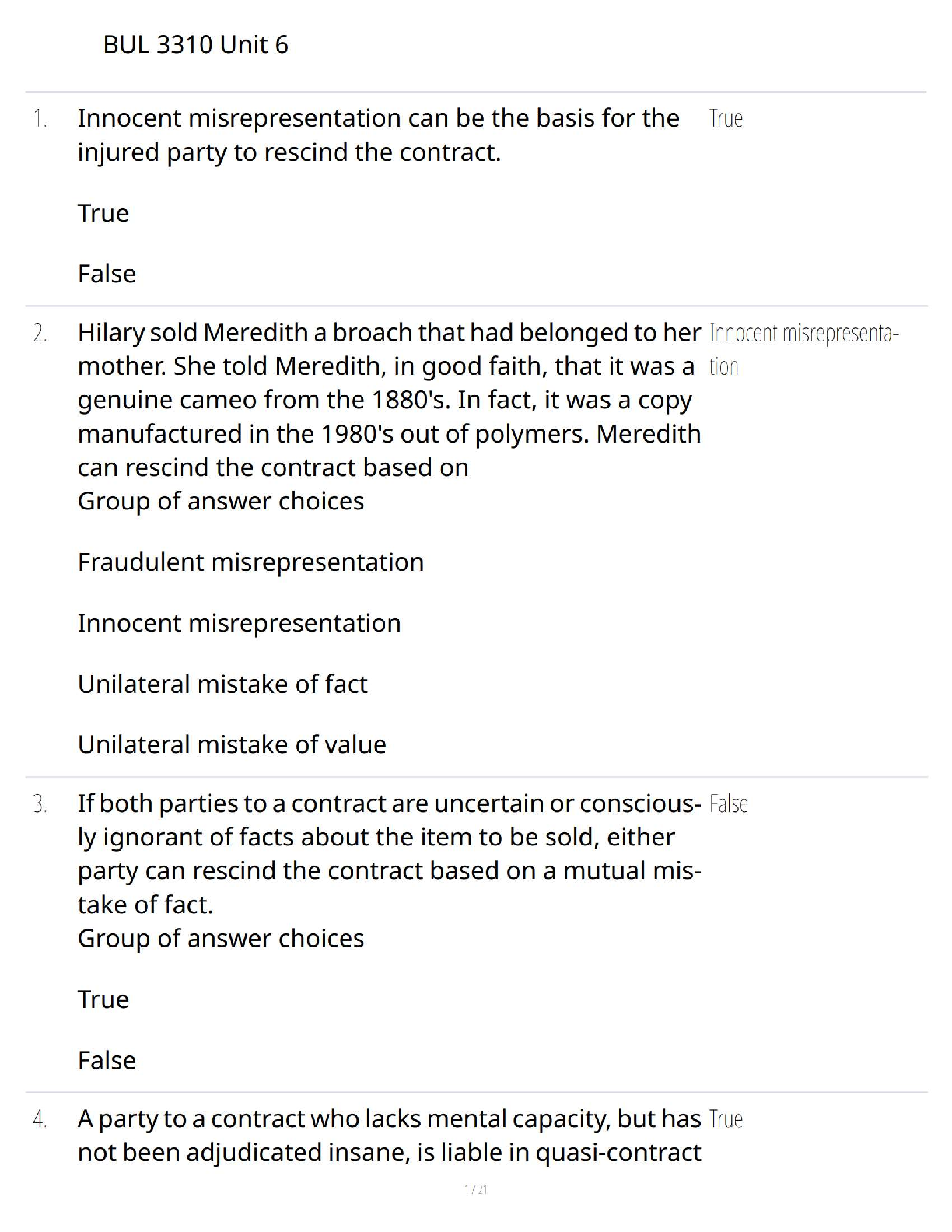
Task: Click the "BUL 3310 Unit 6" title
Action: tap(195, 45)
